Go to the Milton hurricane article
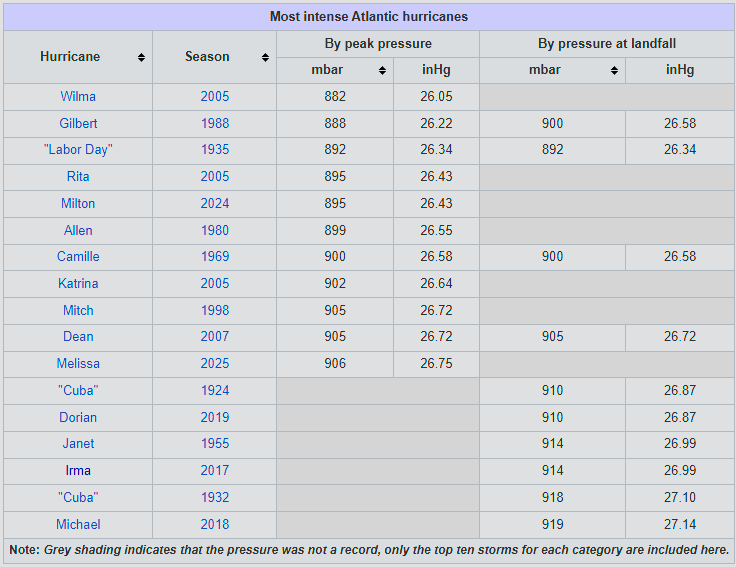The width and height of the screenshot is (736, 567). [x=78, y=203]
